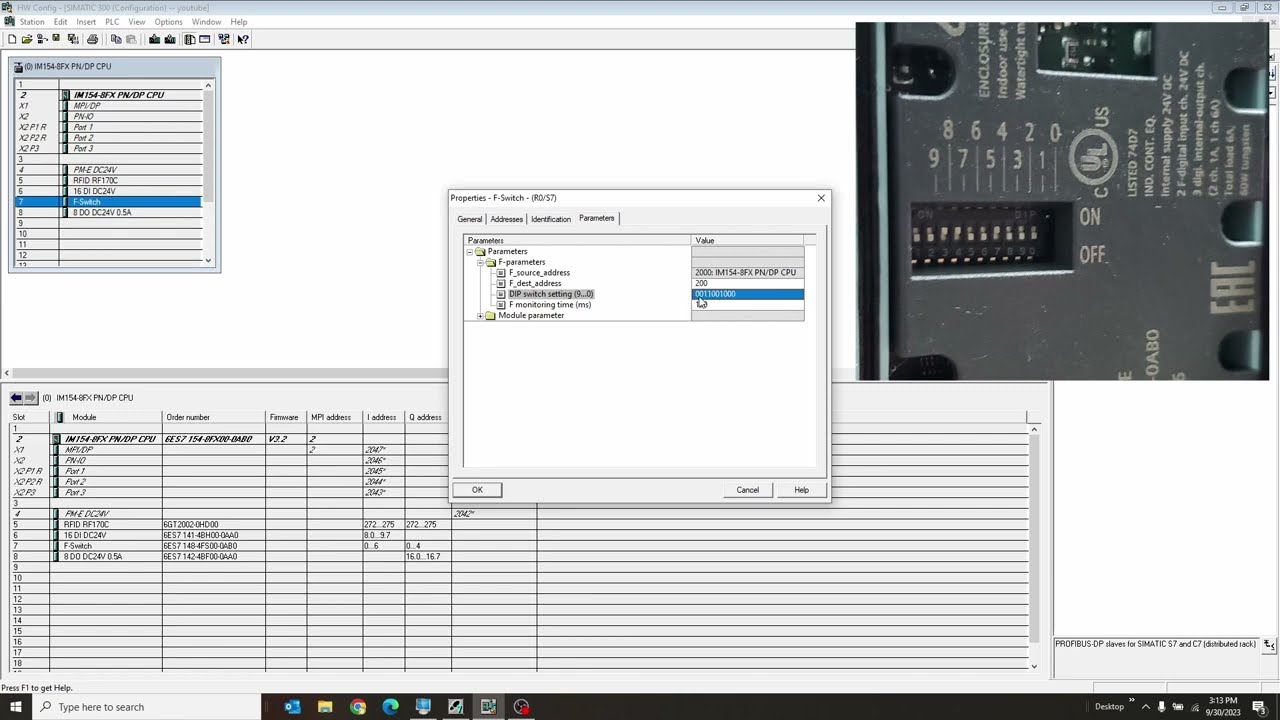Screen dimensions: 1280x720
Task: Click order number 6ES7 148-4FS00-0AB0
Action: click(201, 546)
